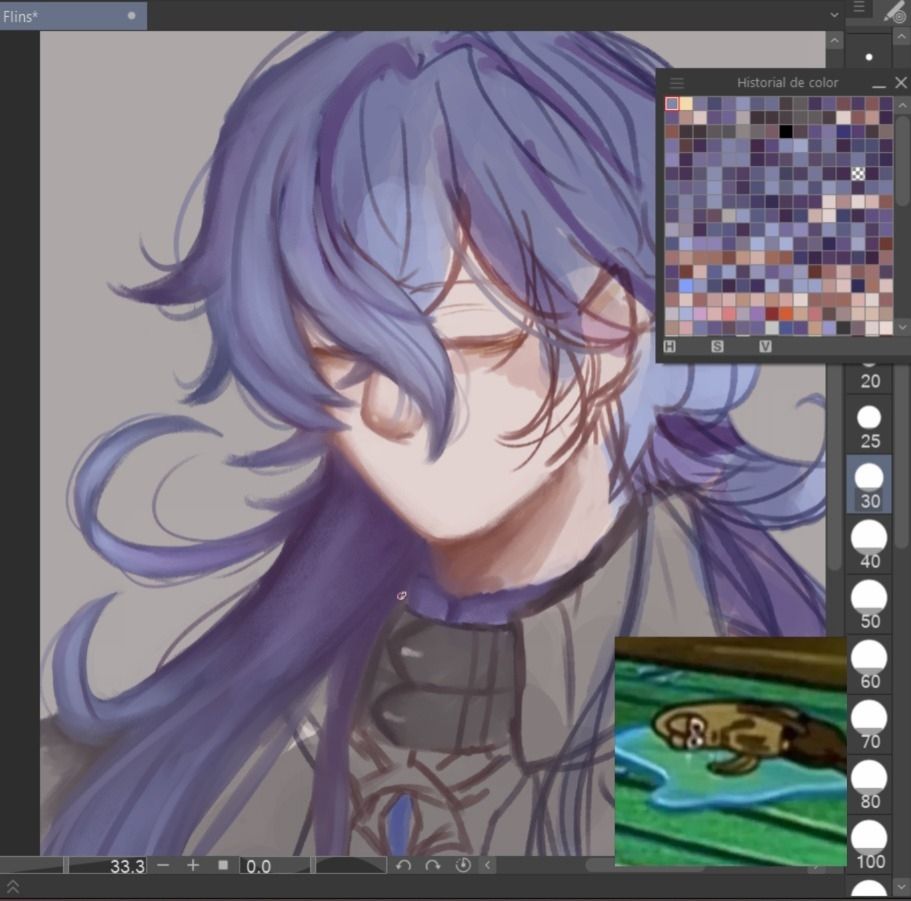Image resolution: width=911 pixels, height=901 pixels.
Task: Minimize the Historial de color panel
Action: [x=878, y=86]
